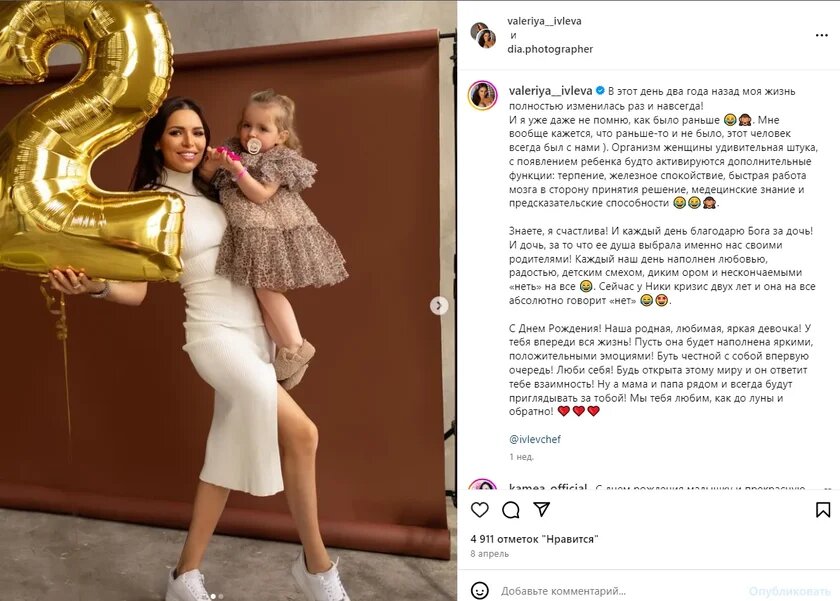Like the post with the heart icon
The height and width of the screenshot is (601, 840).
pyautogui.click(x=479, y=509)
